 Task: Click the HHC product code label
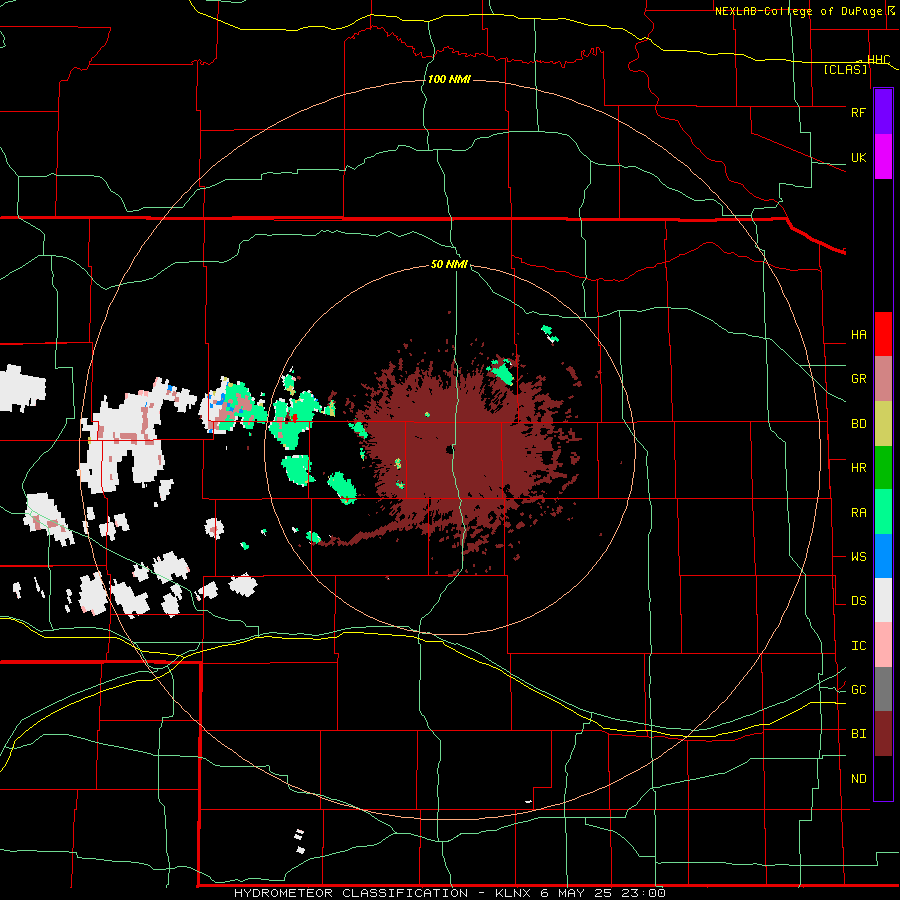(878, 60)
